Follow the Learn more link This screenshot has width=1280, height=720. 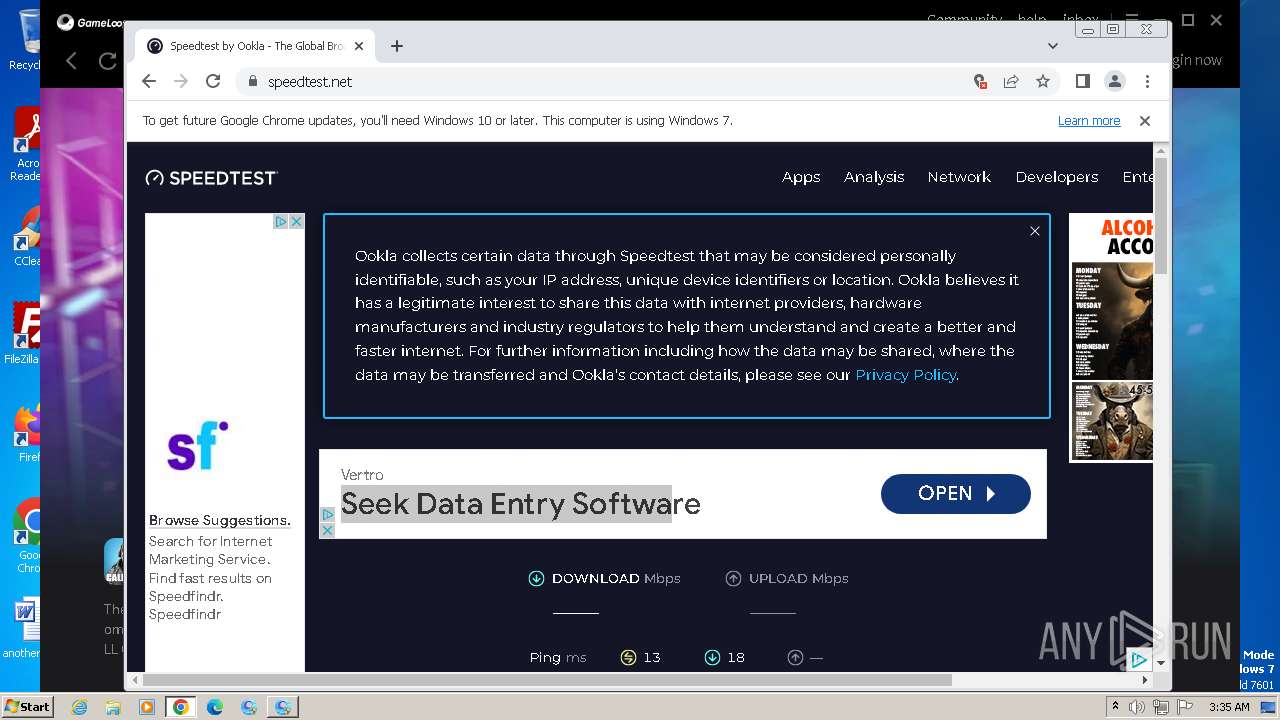coord(1089,121)
